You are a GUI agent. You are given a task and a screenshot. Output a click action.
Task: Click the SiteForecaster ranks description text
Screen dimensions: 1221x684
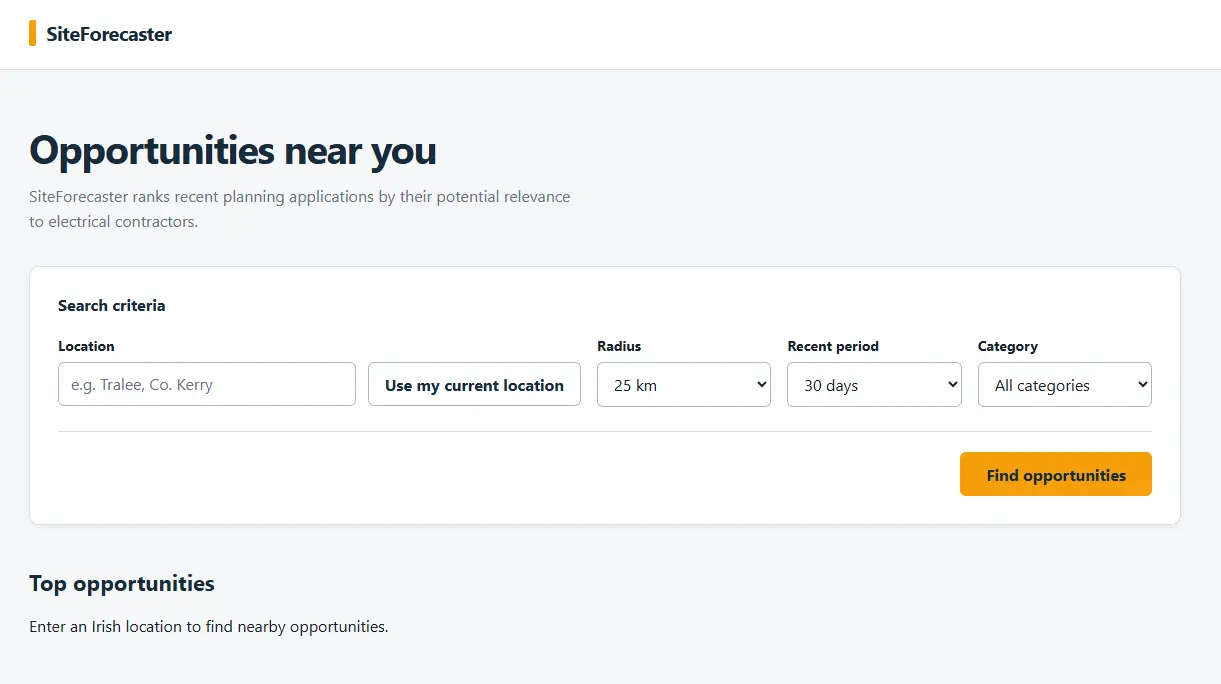click(300, 209)
